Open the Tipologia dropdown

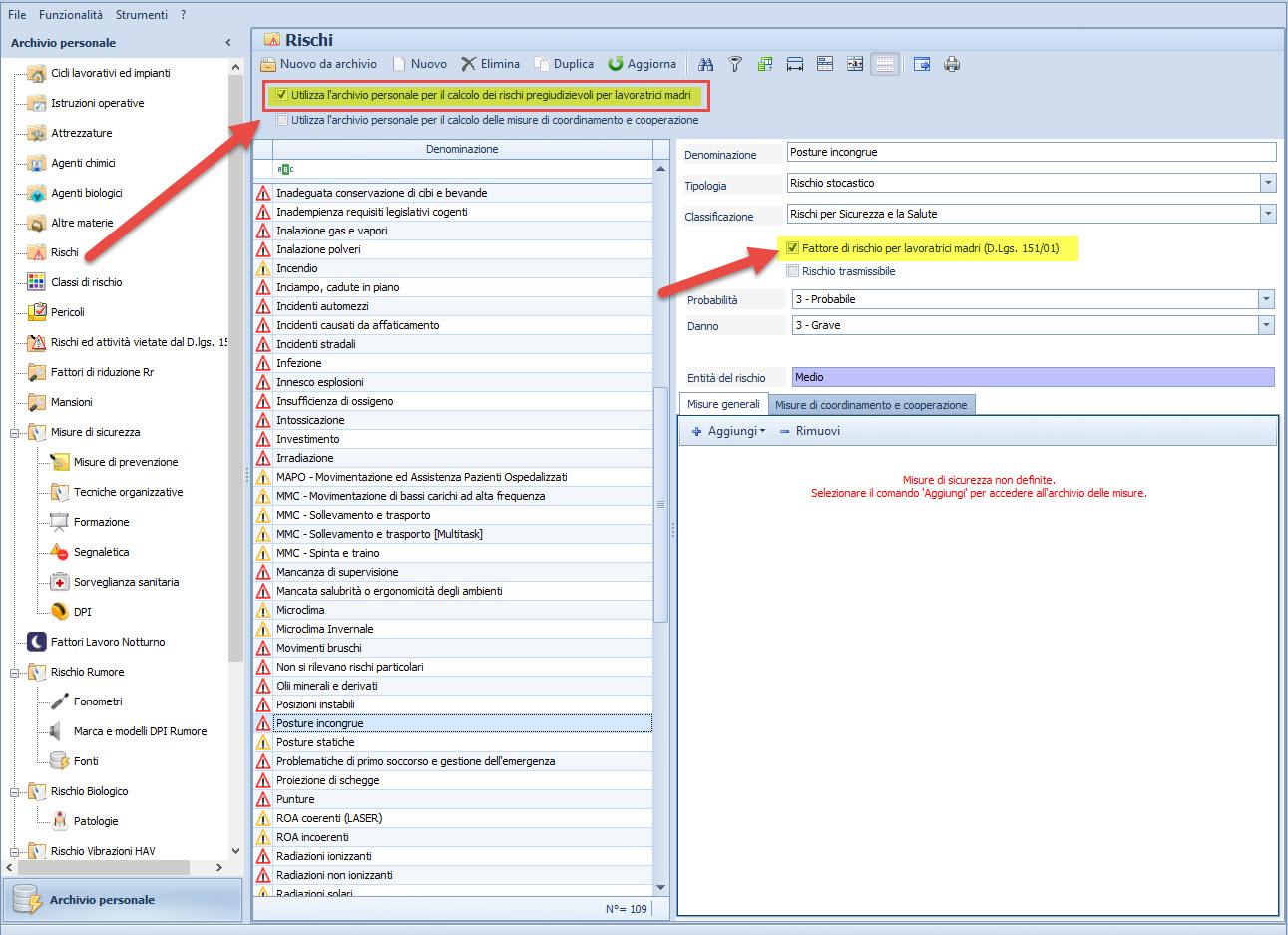tap(1268, 183)
